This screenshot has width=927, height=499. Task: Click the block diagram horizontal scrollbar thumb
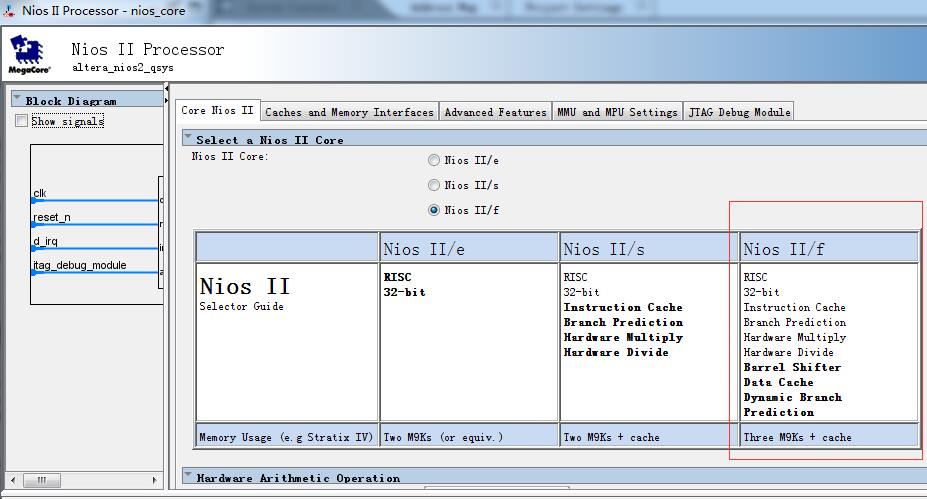[x=41, y=480]
